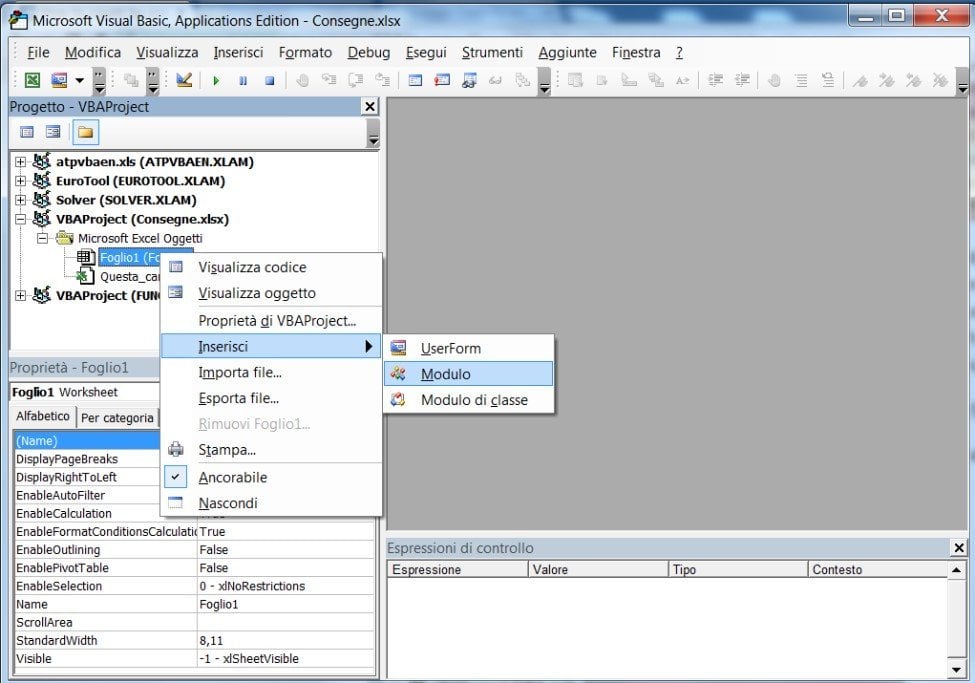The image size is (975, 683).
Task: Click the ScrollArea property value field
Action: pos(286,622)
